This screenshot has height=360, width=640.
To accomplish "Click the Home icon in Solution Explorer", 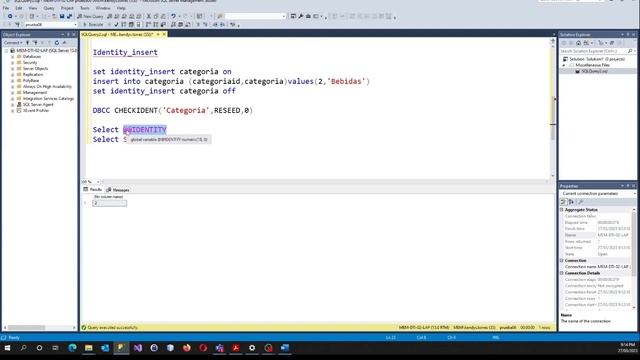I will pos(578,43).
